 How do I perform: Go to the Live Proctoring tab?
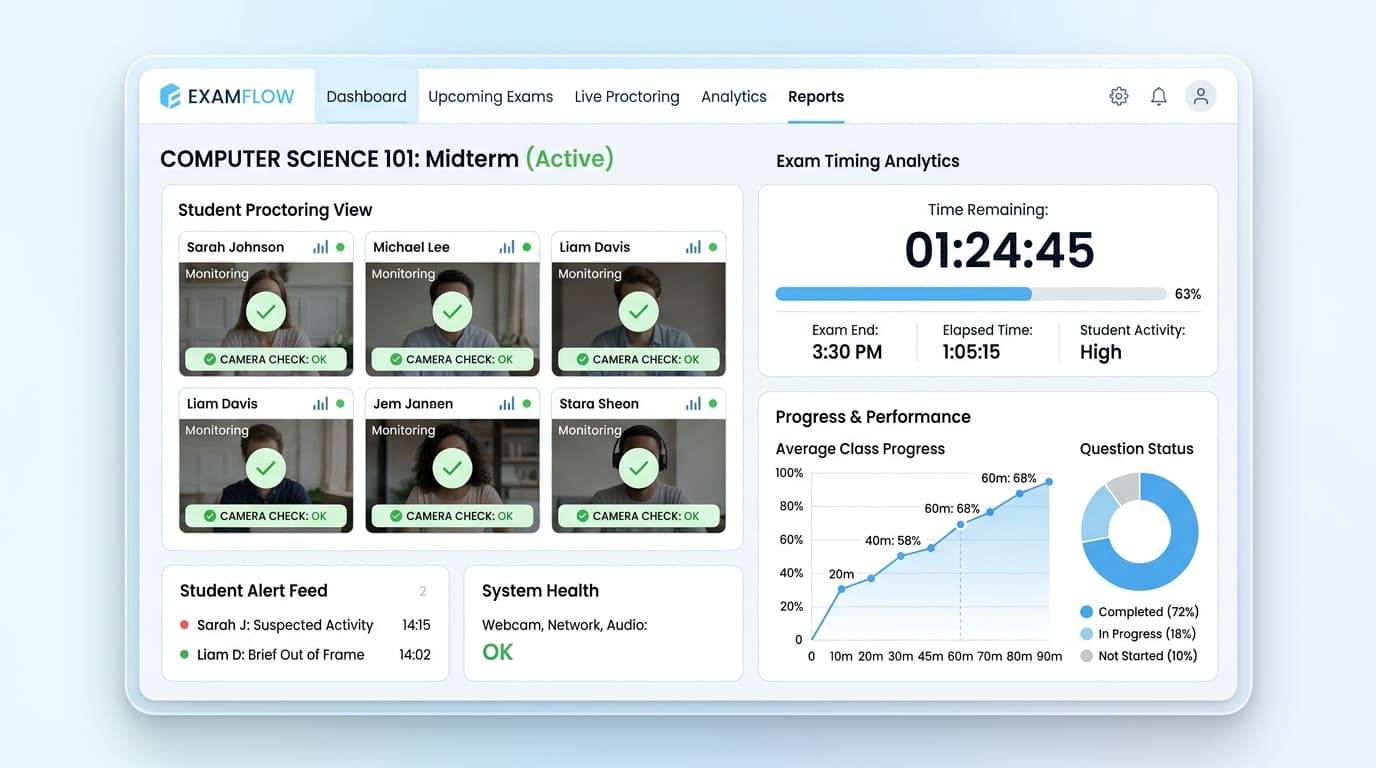coord(627,97)
